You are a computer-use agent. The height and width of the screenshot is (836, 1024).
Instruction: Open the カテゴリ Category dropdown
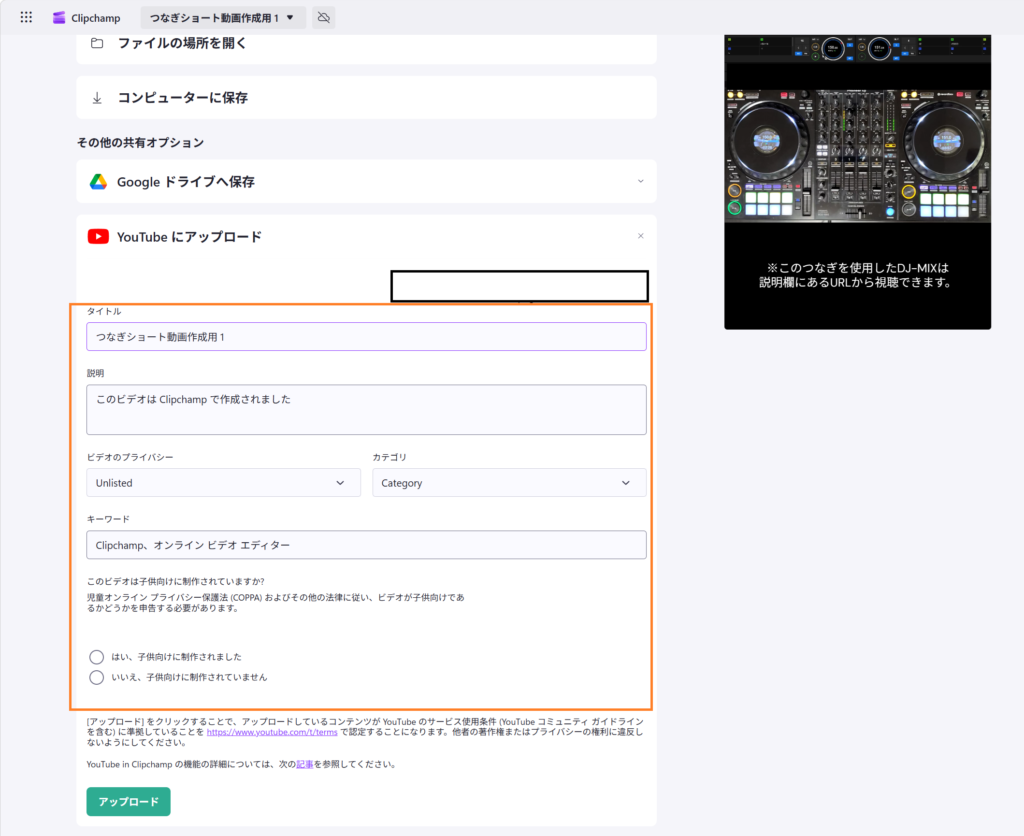point(509,483)
